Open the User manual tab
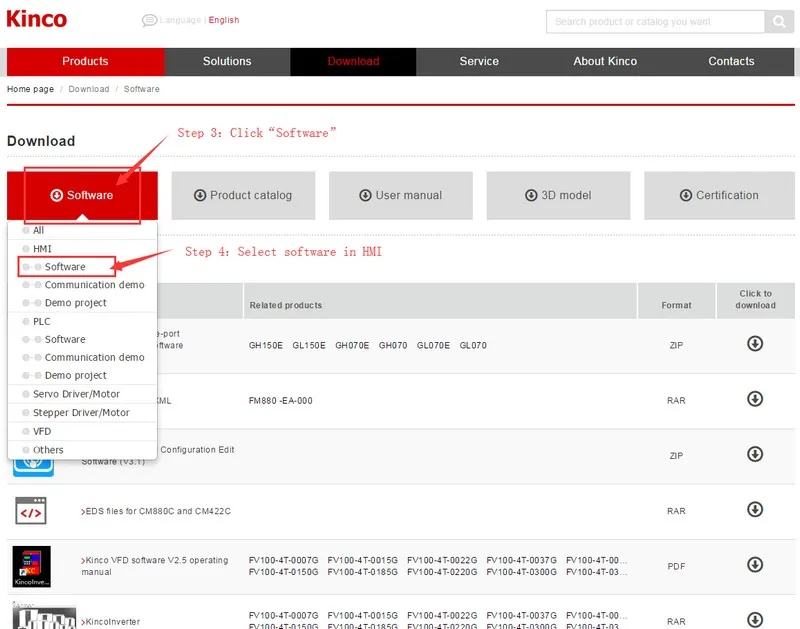The width and height of the screenshot is (800, 629). [x=401, y=195]
